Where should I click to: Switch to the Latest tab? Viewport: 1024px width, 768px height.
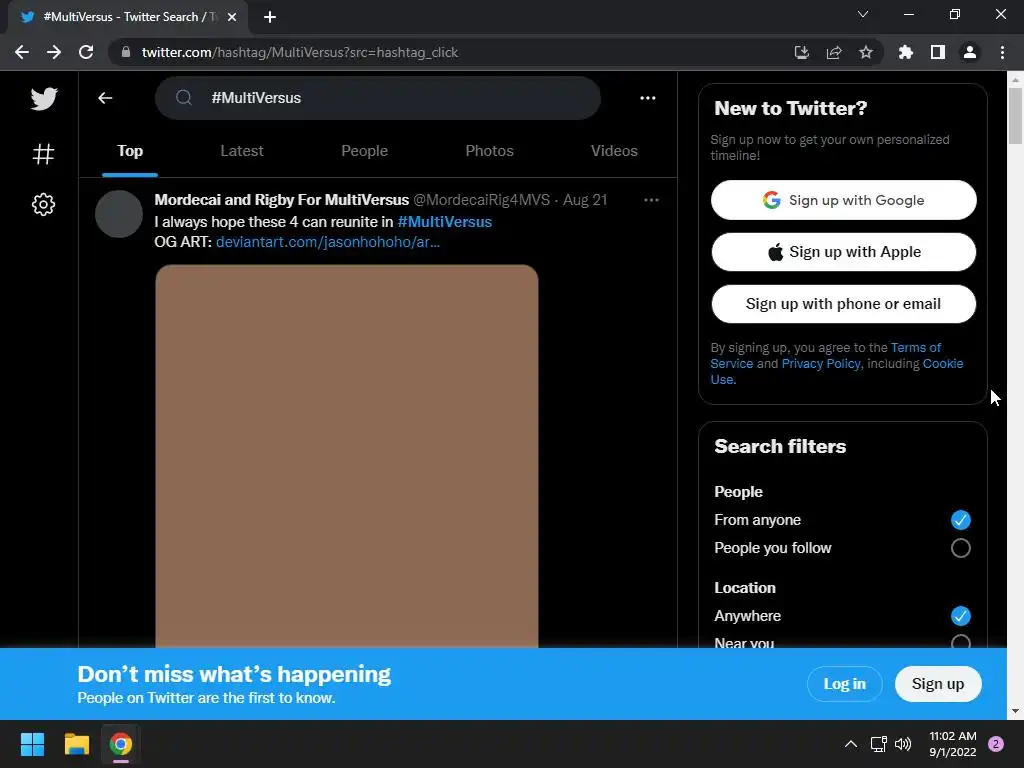click(242, 151)
